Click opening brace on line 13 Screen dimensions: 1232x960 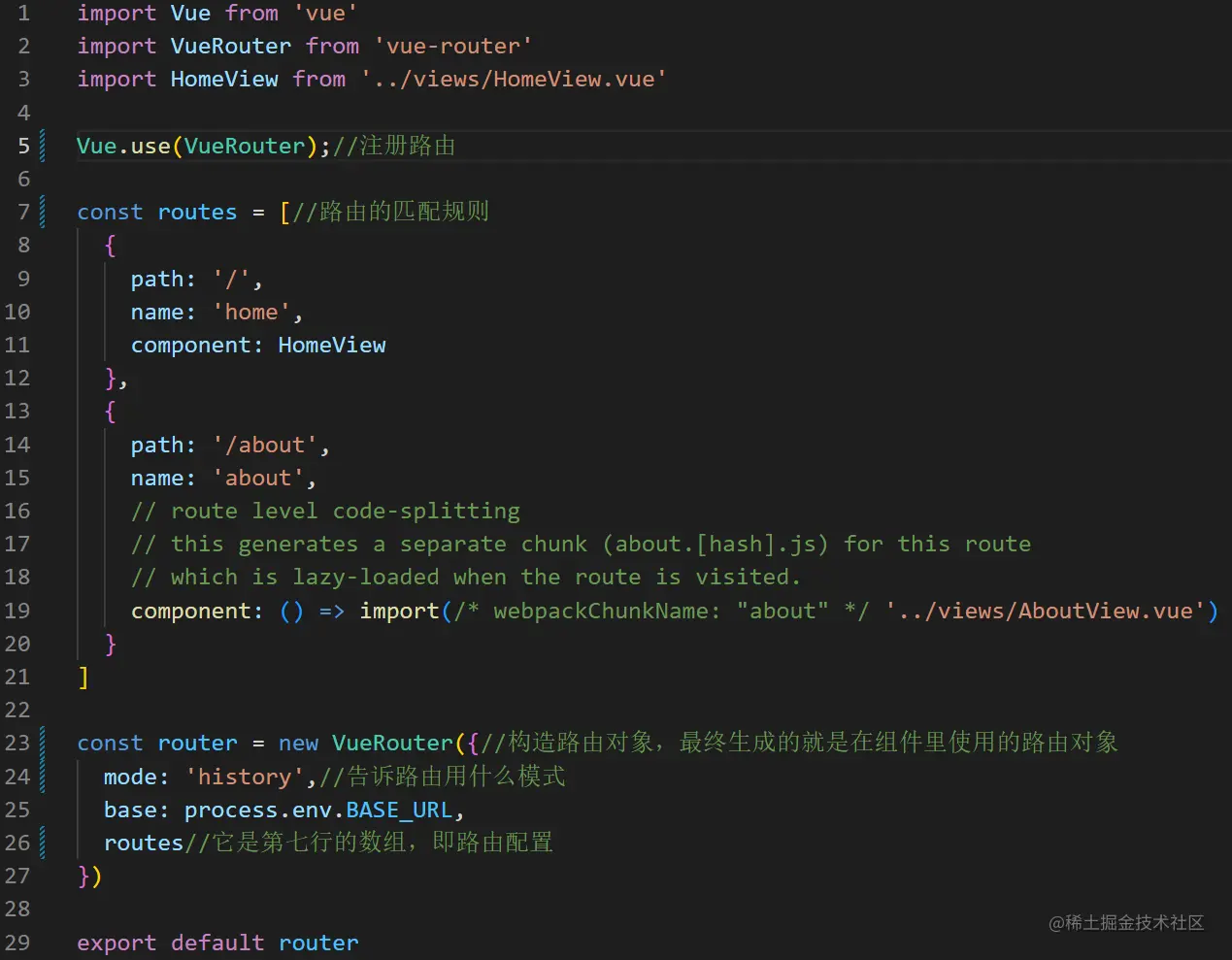tap(110, 412)
